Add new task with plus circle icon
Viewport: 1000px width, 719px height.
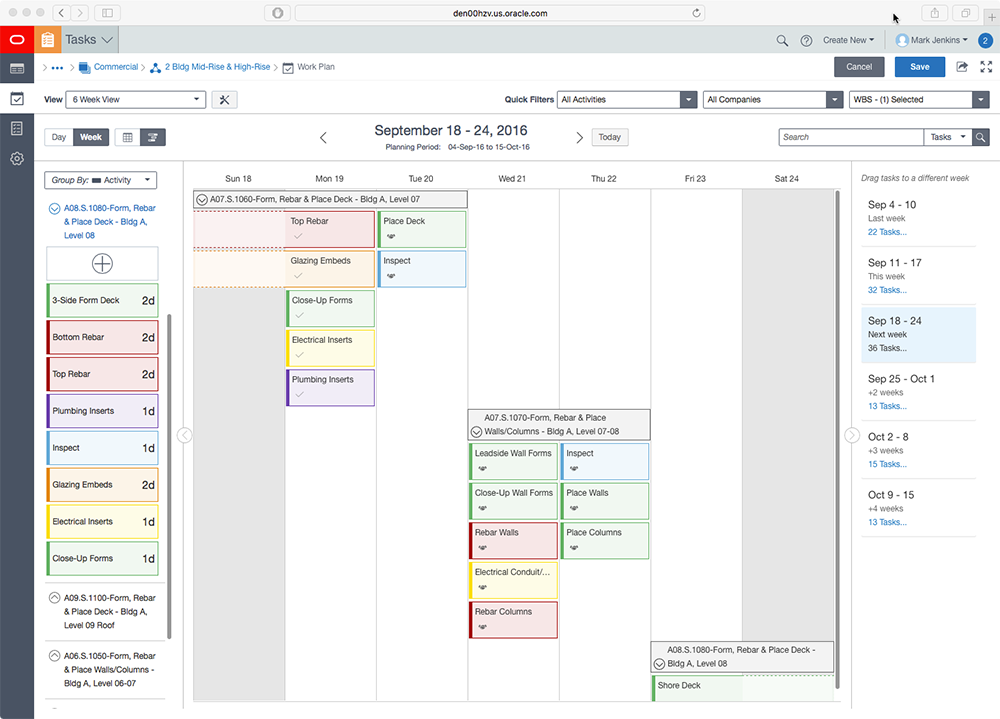(x=102, y=263)
